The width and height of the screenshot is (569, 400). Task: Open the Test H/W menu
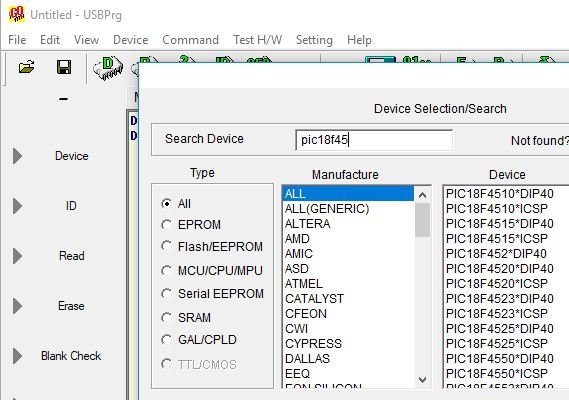click(x=257, y=40)
